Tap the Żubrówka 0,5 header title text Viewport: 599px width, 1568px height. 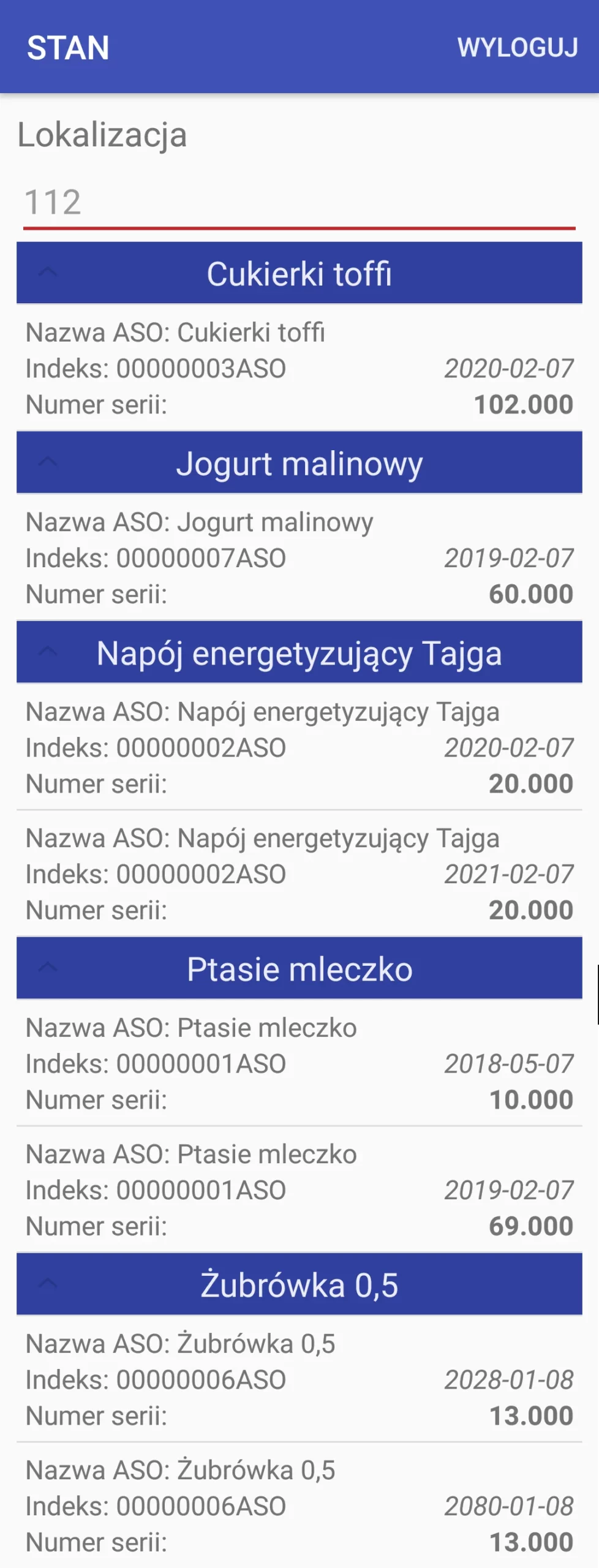point(299,1285)
